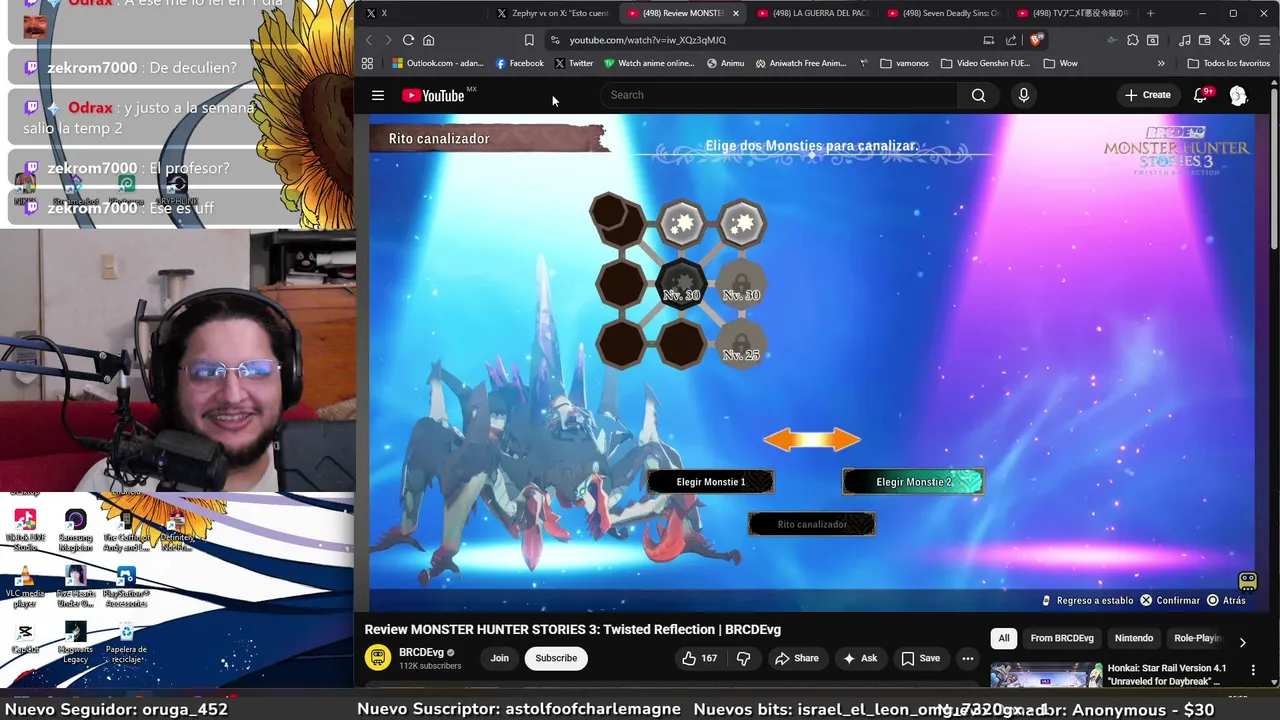Open the Todos los favoritos folder
Viewport: 1280px width, 720px height.
pos(1228,63)
